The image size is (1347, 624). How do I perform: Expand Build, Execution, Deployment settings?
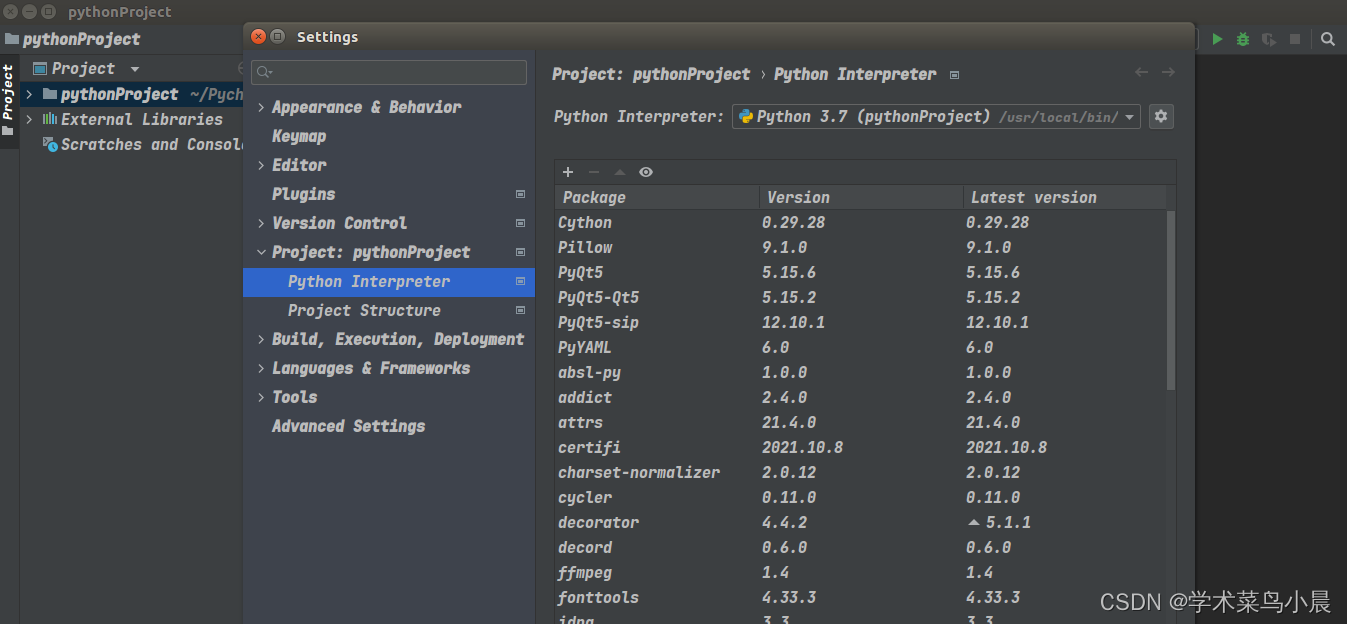pyautogui.click(x=261, y=340)
